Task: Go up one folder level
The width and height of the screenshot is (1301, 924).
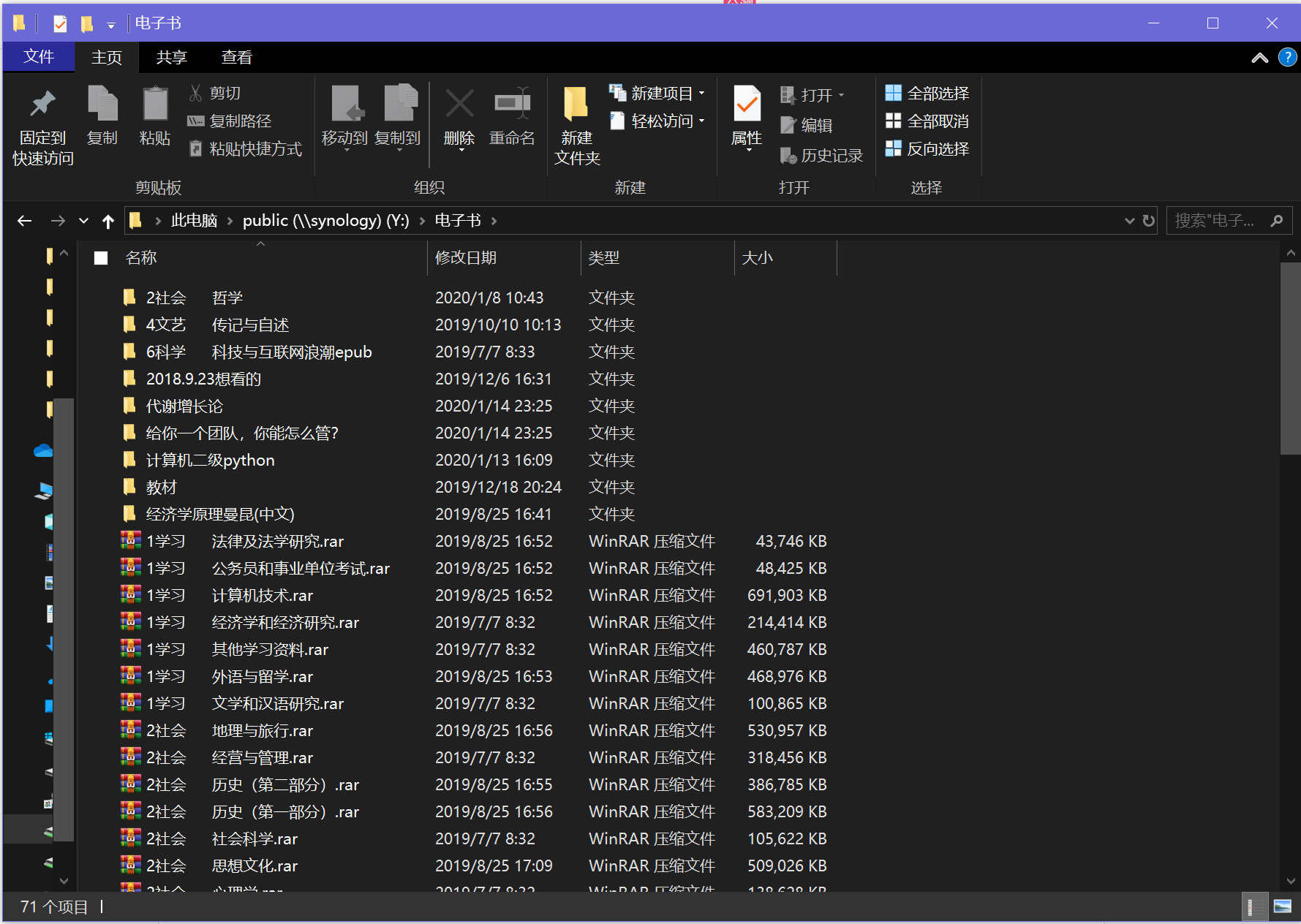Action: (x=108, y=221)
